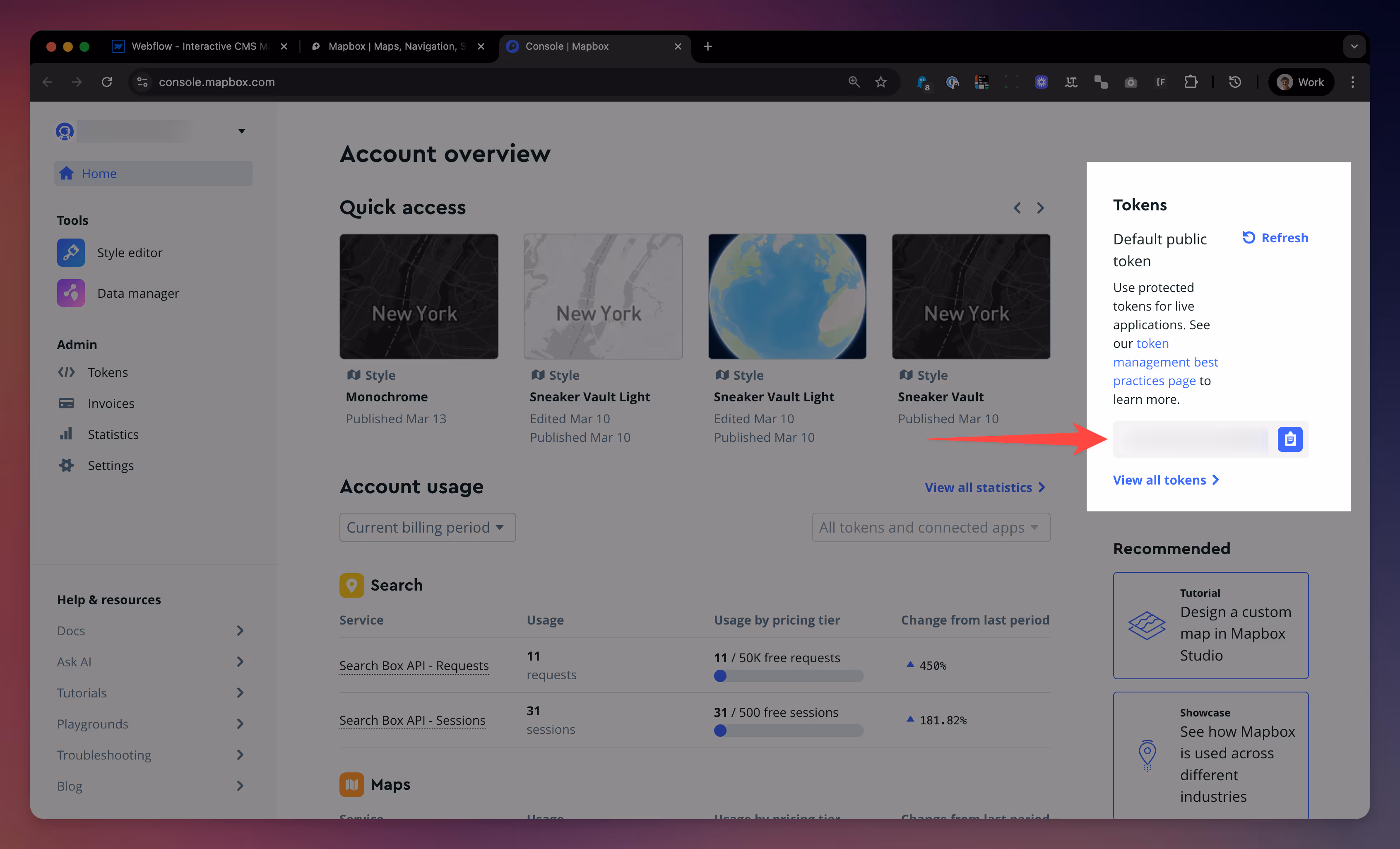Close the Webflow browser tab
Screen dimensions: 1400x849
click(284, 47)
